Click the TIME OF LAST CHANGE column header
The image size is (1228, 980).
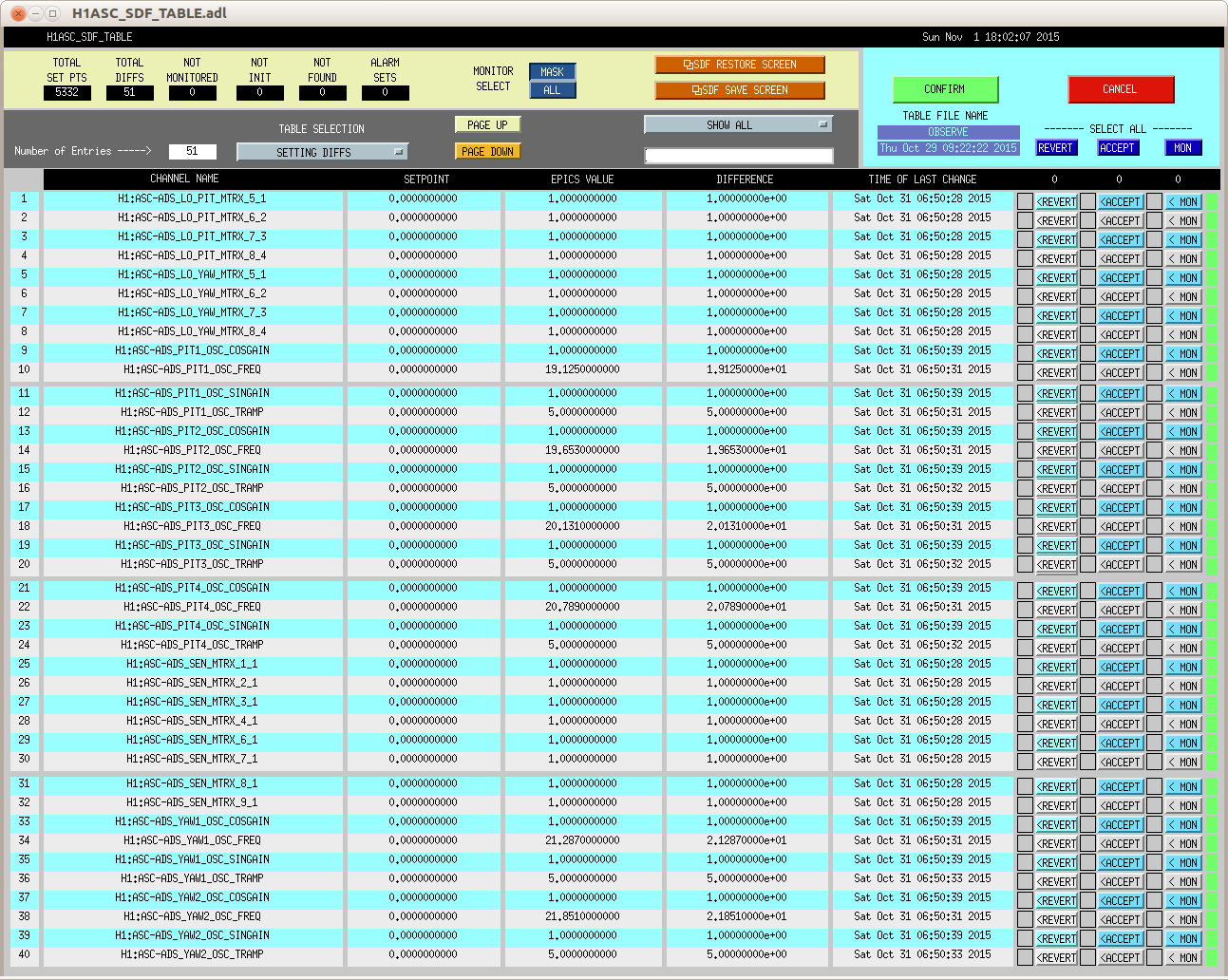[922, 179]
